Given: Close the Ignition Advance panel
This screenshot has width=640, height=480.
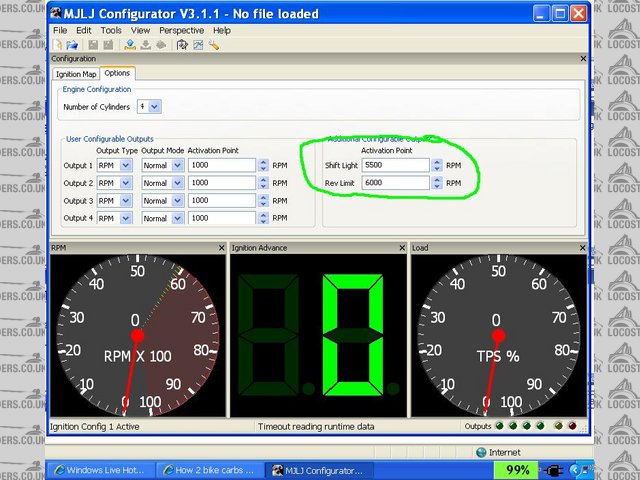Looking at the screenshot, I should 402,247.
